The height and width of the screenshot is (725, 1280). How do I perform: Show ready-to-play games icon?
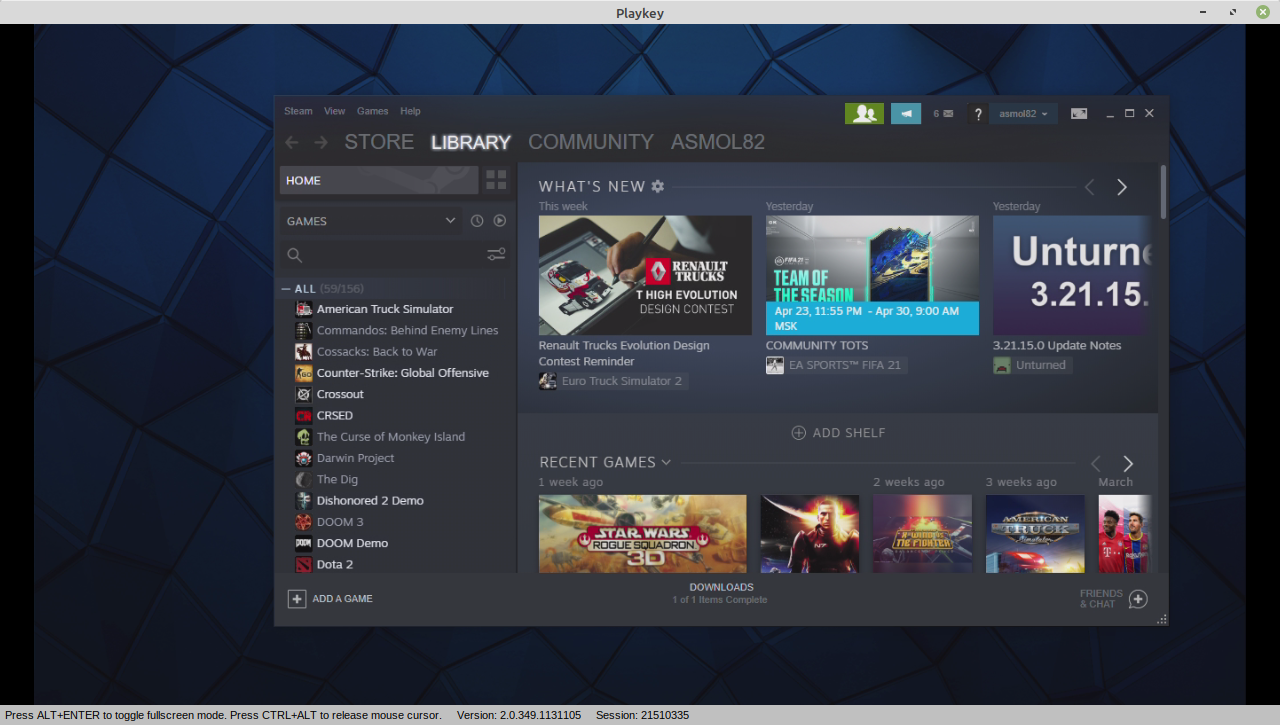pos(500,221)
